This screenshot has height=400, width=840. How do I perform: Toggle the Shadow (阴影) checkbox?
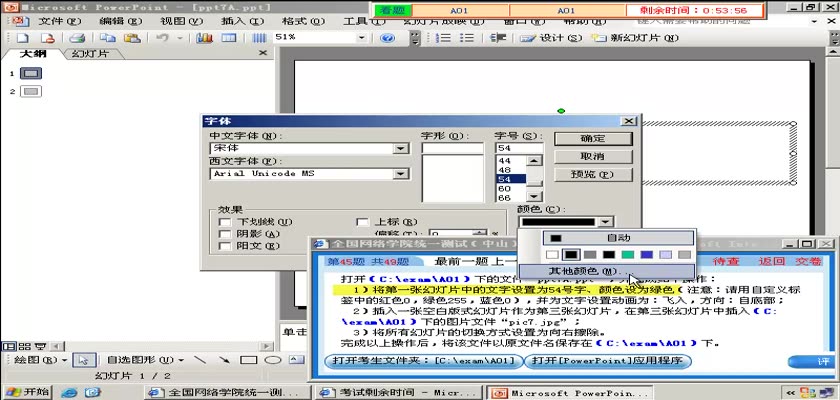click(x=226, y=234)
